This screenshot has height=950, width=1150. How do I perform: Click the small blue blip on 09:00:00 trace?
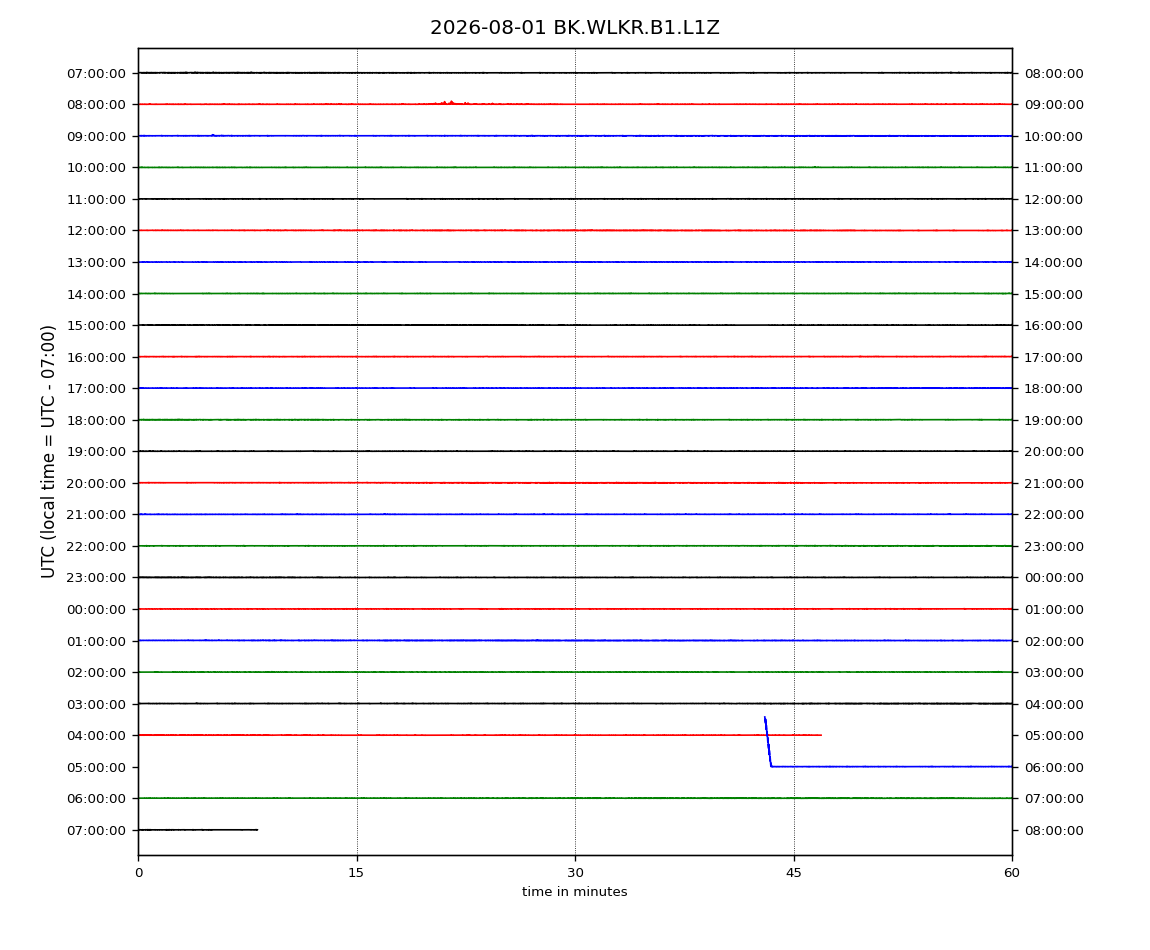point(213,135)
